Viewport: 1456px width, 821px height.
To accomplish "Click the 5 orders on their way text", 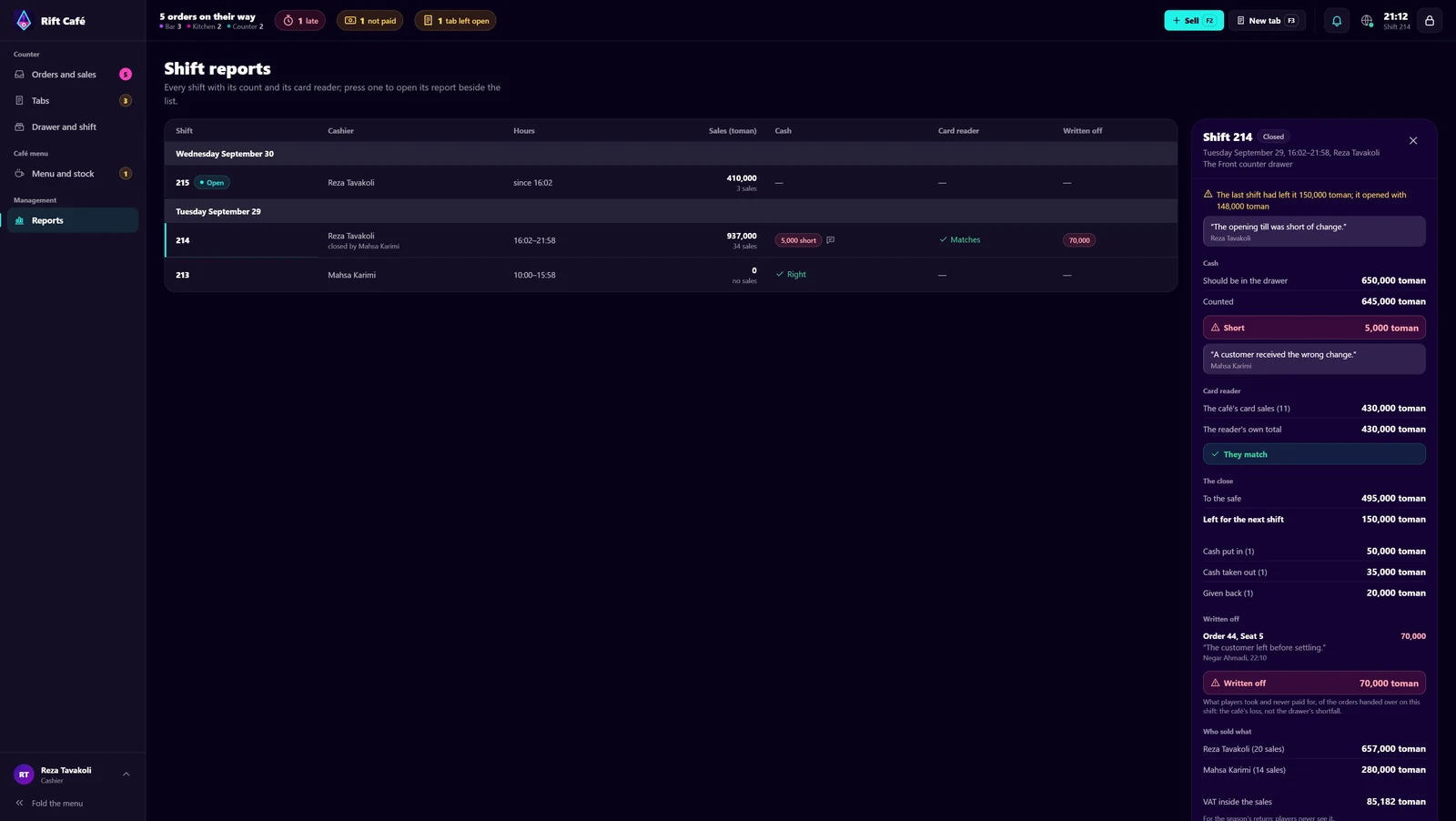I will 207,16.
